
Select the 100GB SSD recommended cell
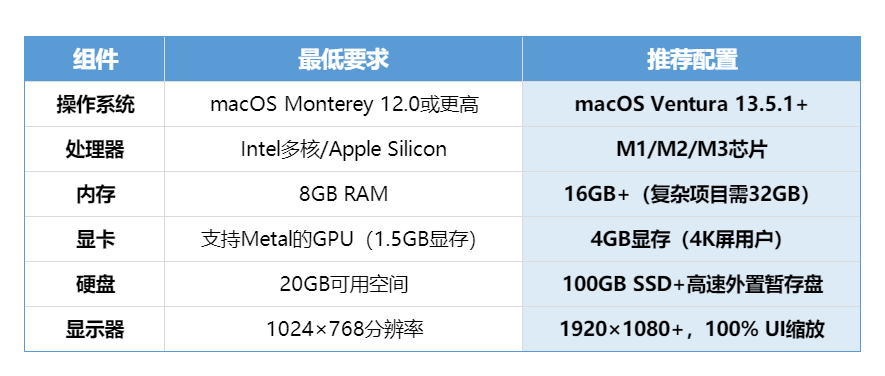click(691, 284)
